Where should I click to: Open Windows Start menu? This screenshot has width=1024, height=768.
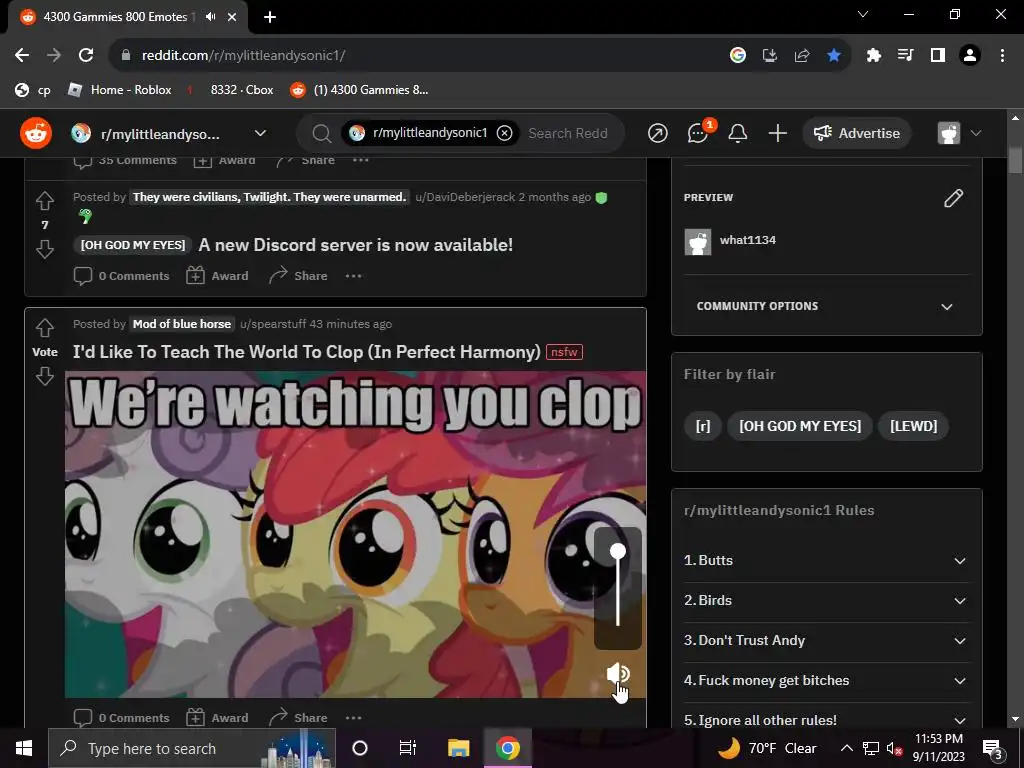[24, 748]
